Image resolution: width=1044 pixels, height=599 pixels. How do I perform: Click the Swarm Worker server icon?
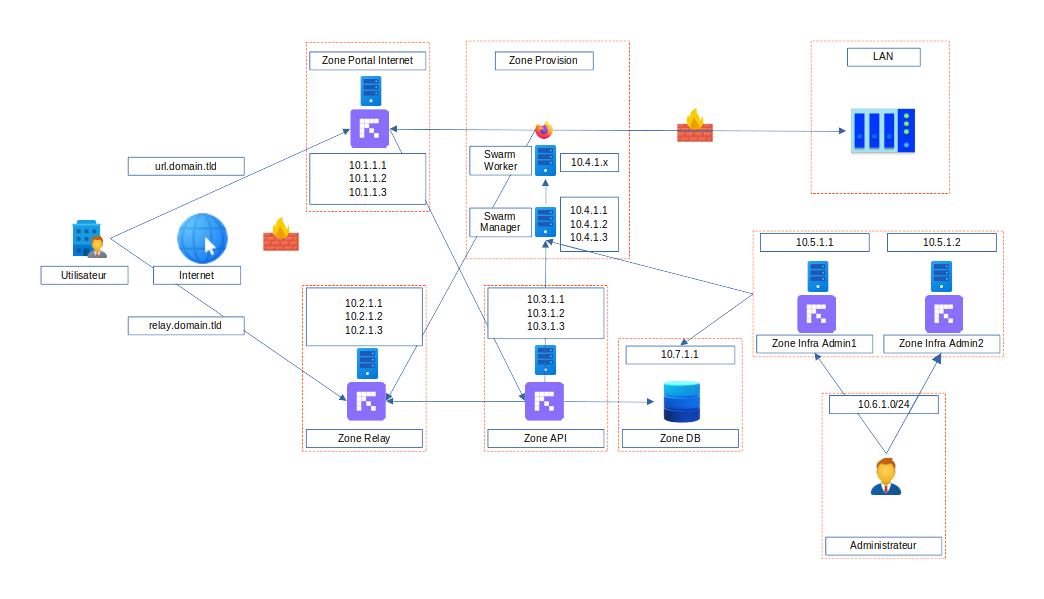[545, 161]
